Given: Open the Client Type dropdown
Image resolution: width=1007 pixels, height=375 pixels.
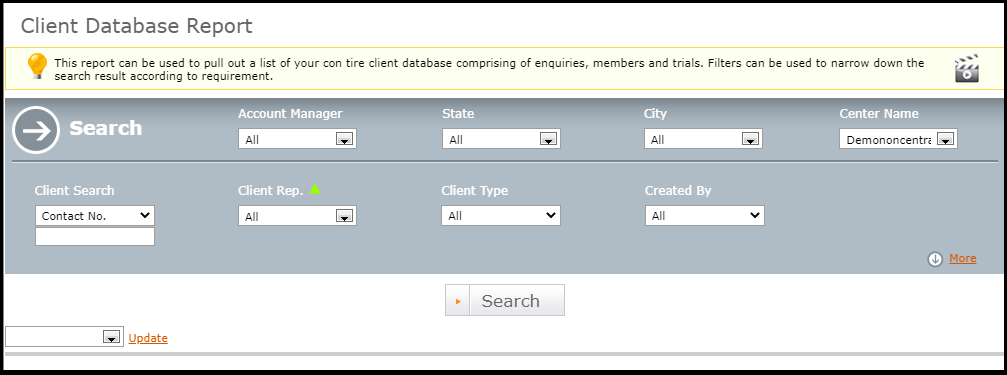Looking at the screenshot, I should 501,216.
